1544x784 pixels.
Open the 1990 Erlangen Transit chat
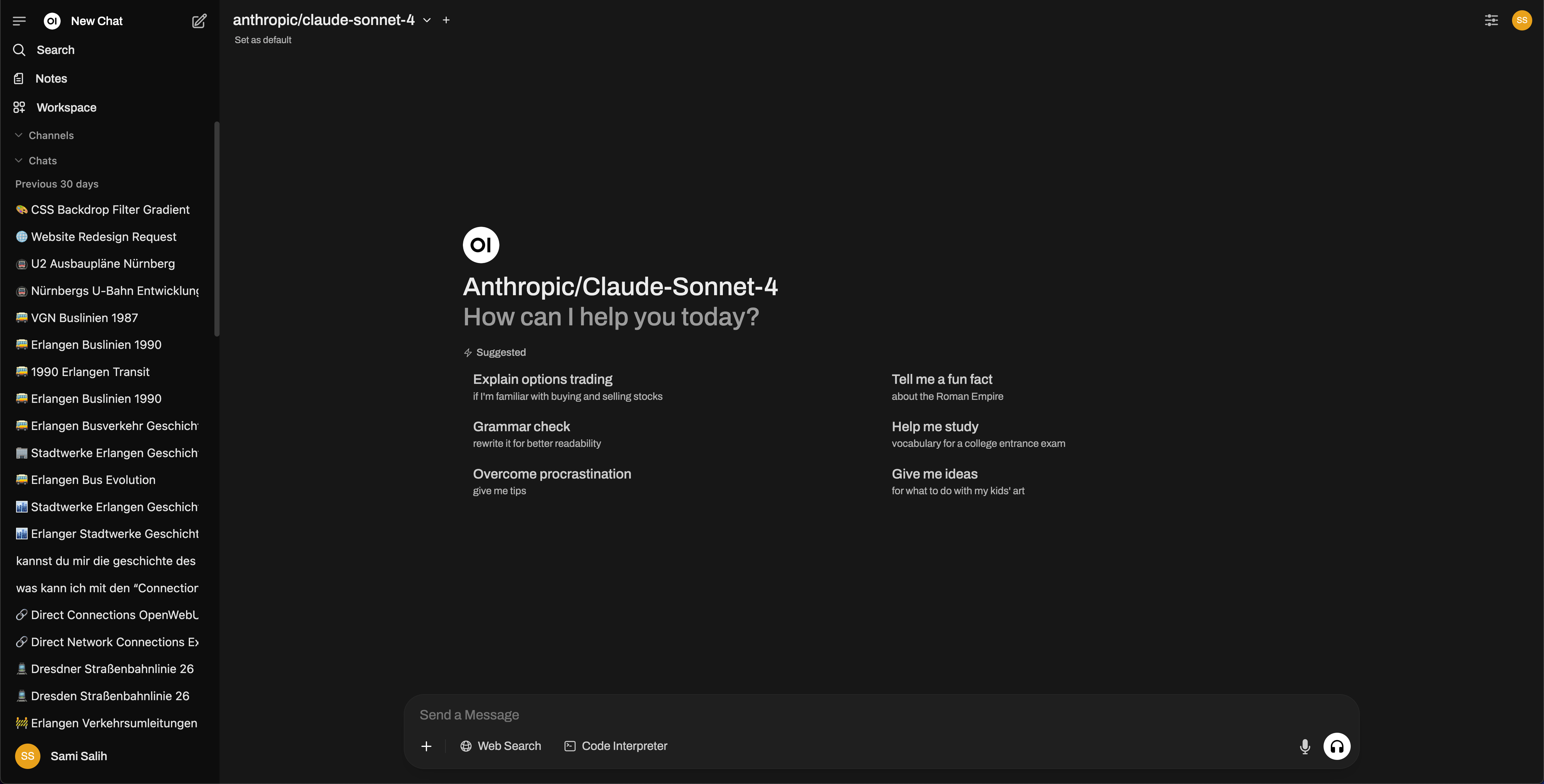(107, 371)
